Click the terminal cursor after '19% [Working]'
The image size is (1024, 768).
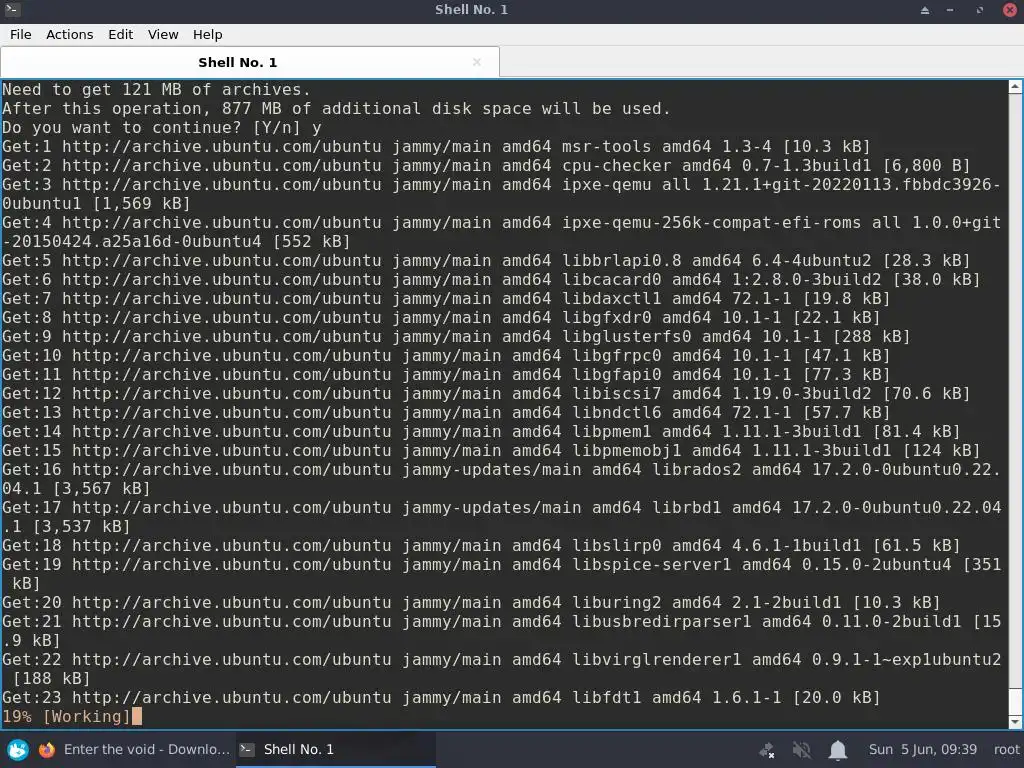[136, 716]
